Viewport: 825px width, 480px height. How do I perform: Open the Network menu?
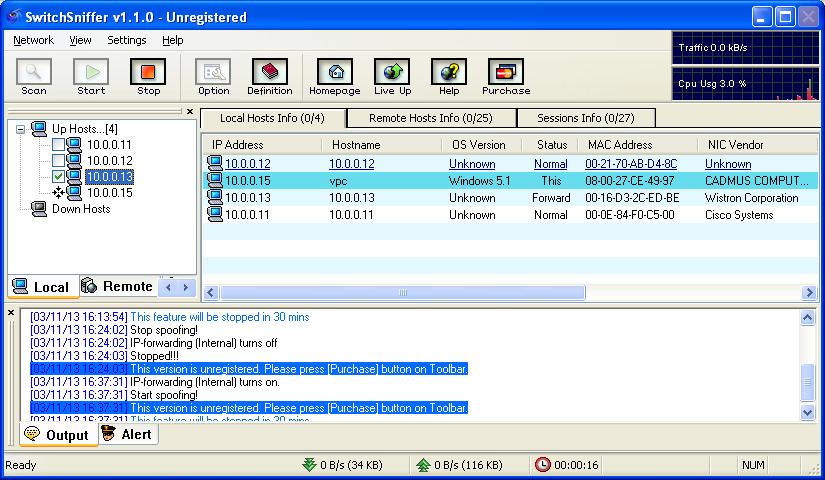click(x=34, y=40)
